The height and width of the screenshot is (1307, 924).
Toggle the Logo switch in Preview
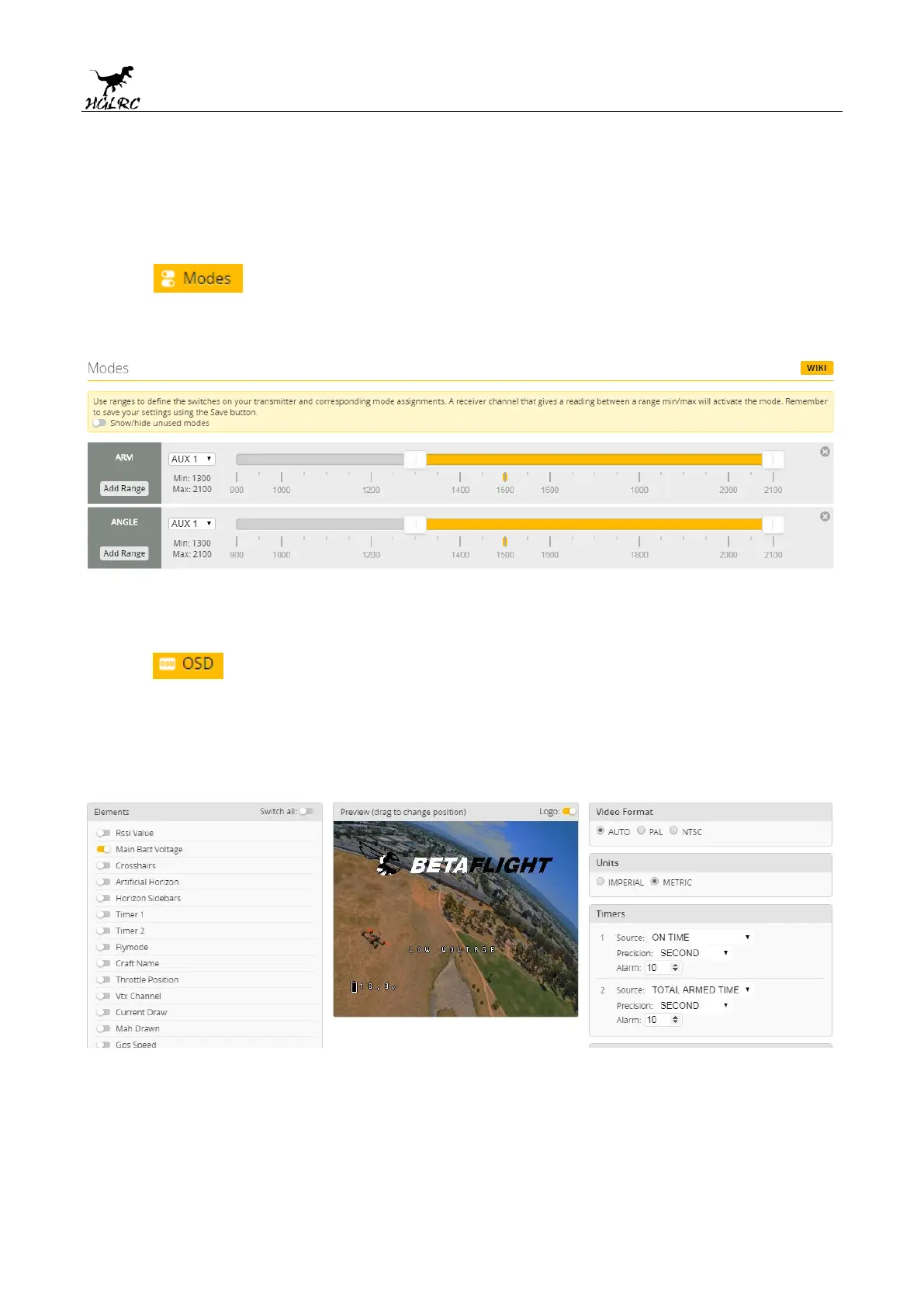[569, 812]
